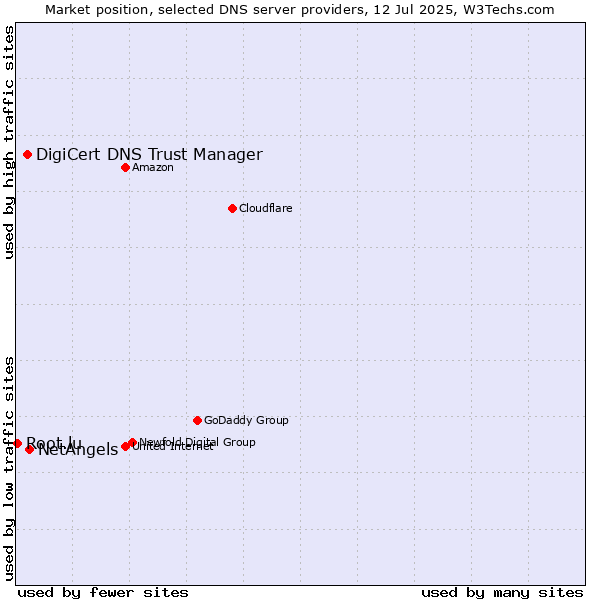The height and width of the screenshot is (600, 600).
Task: Click the GoDaddy Group data point
Action: pos(197,421)
